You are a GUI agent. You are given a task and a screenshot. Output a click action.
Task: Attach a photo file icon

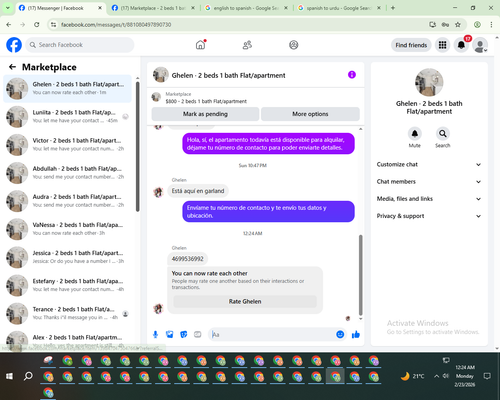[170, 334]
